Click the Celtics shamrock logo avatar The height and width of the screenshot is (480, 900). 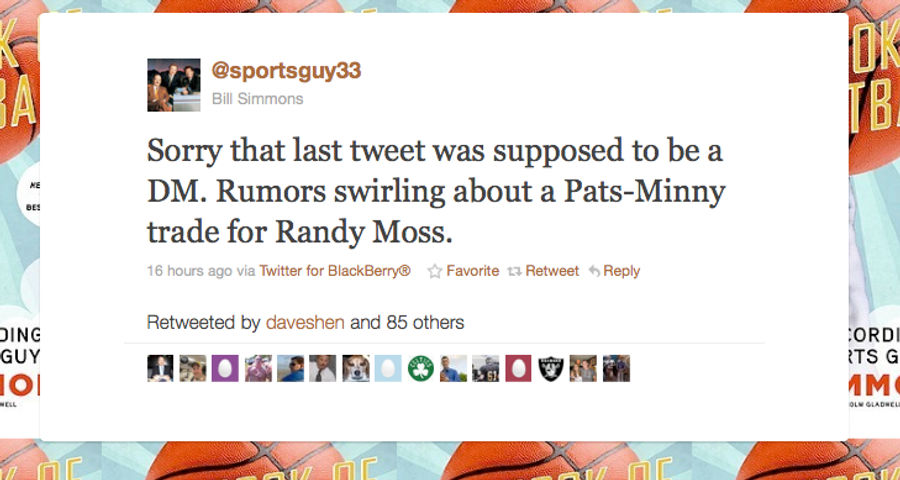421,368
